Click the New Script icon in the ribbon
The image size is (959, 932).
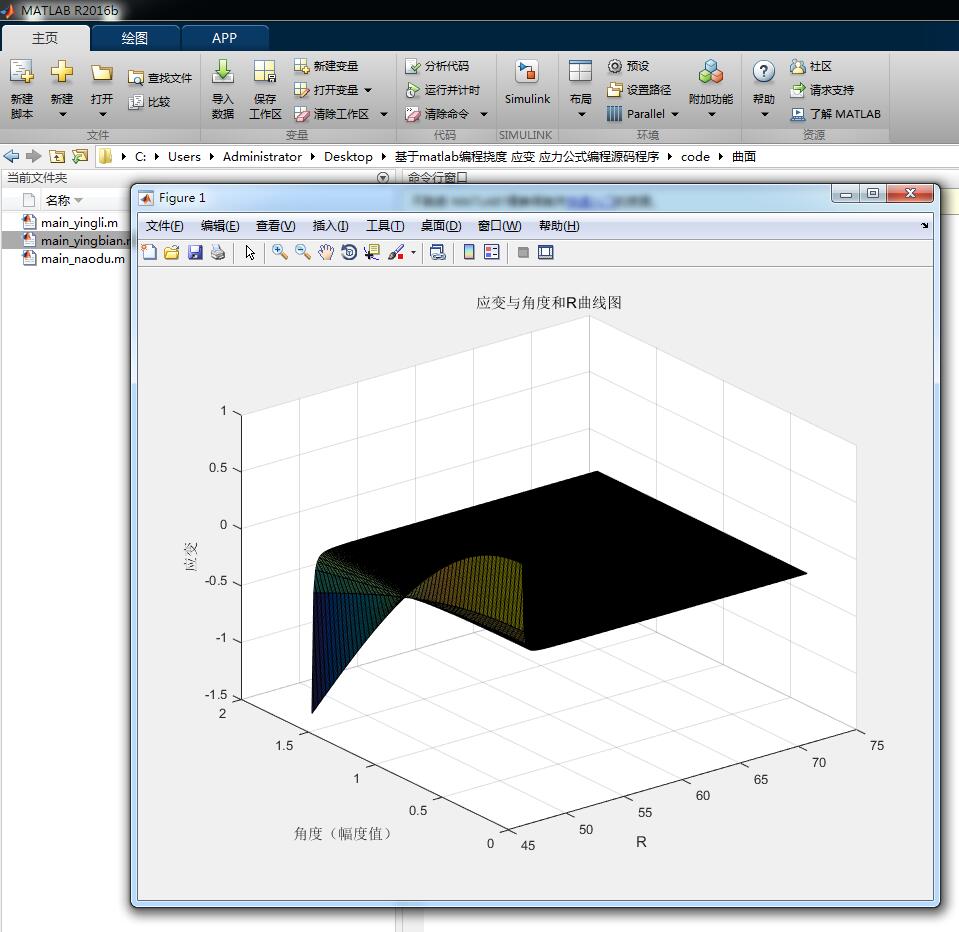(22, 73)
